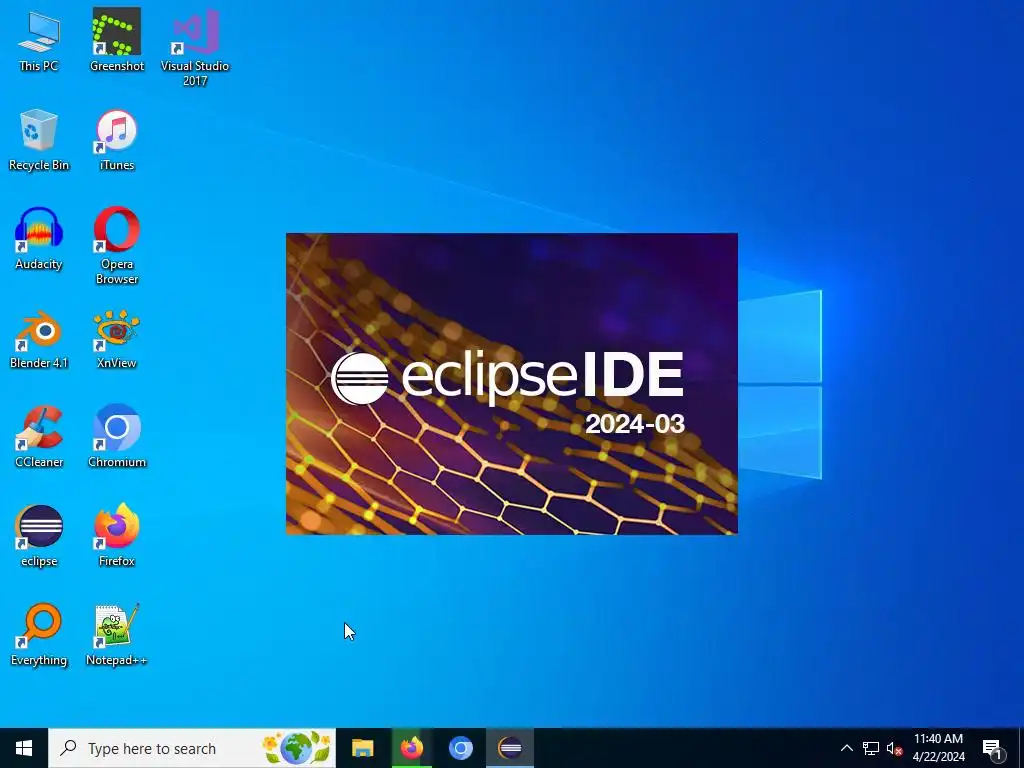The height and width of the screenshot is (768, 1024).
Task: Click the Earth Day search highlight icon
Action: coord(297,748)
